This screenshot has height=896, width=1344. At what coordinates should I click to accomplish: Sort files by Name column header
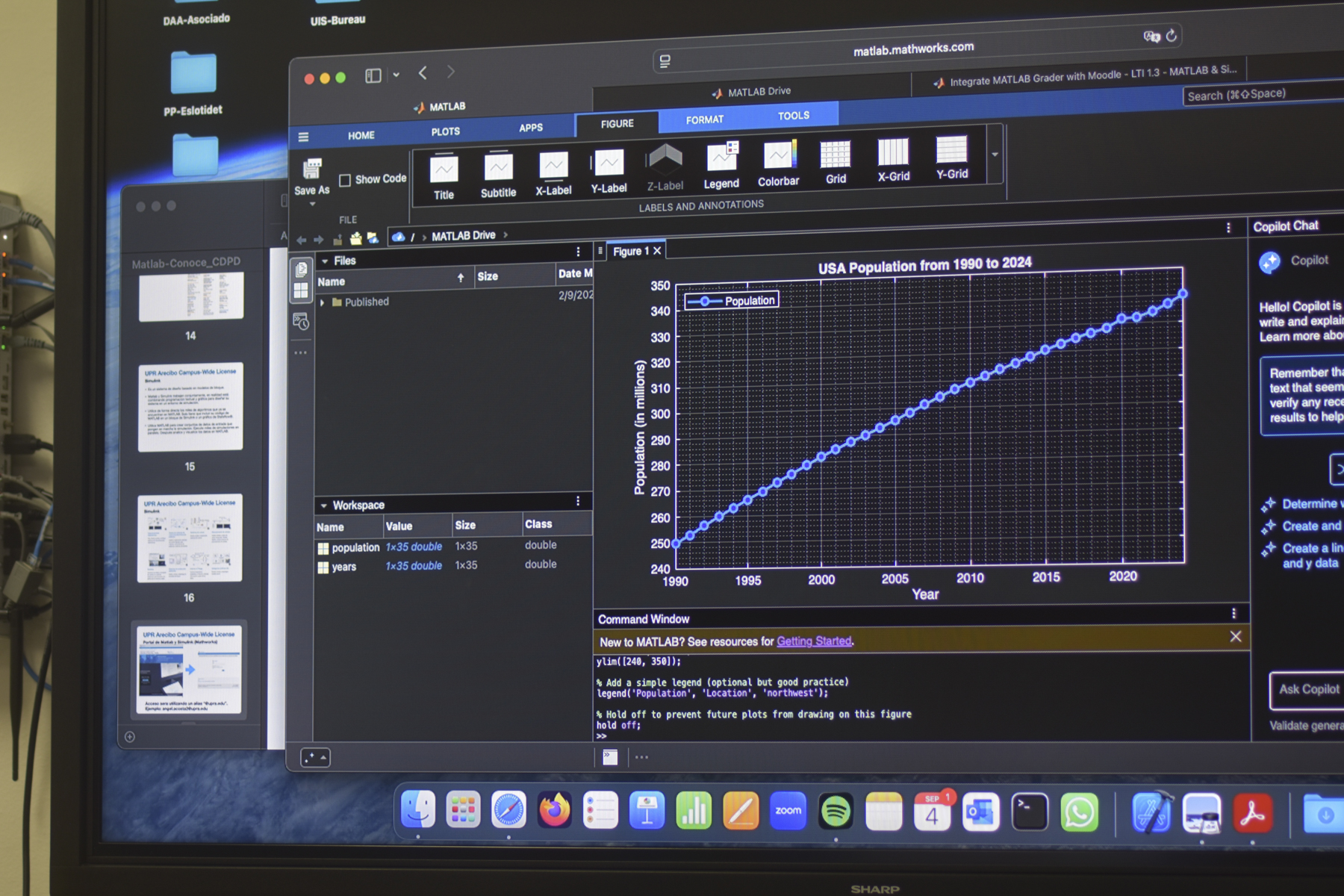pos(393,281)
